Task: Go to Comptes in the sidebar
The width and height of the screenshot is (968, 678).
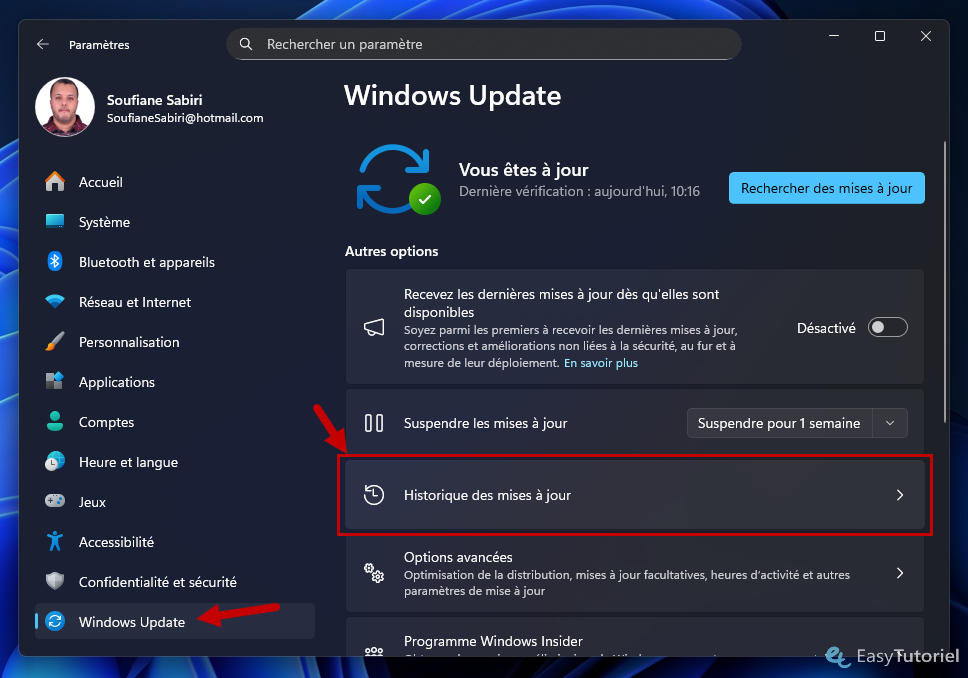Action: tap(106, 422)
